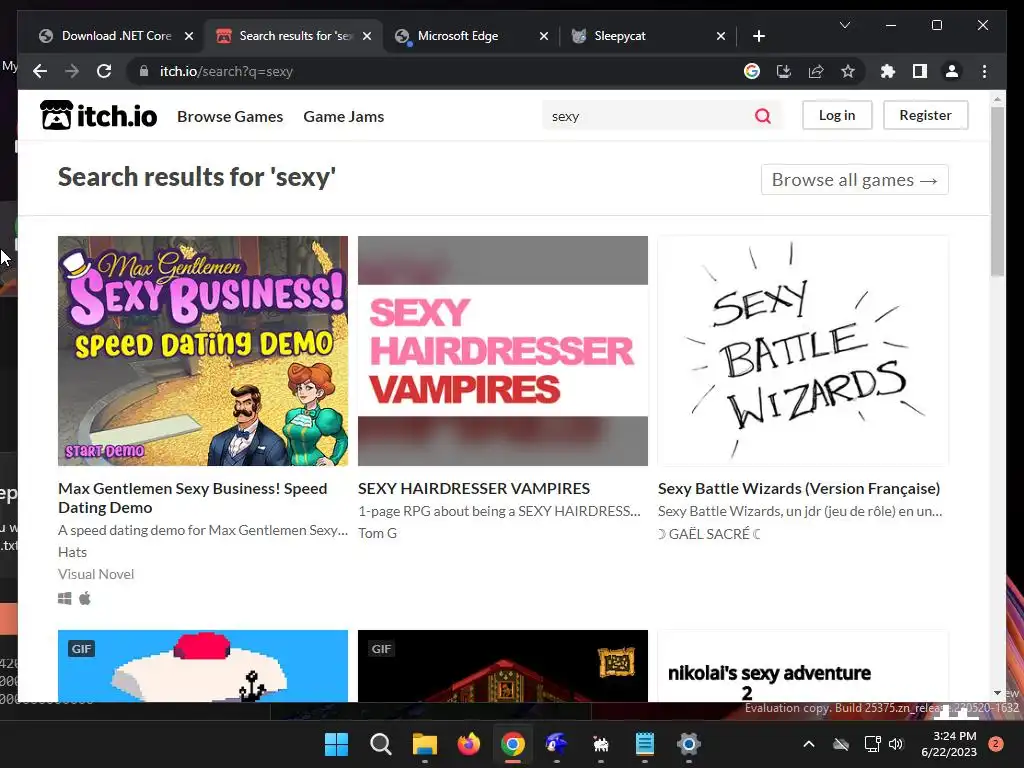This screenshot has height=768, width=1024.
Task: Click the share page icon
Action: coord(816,71)
